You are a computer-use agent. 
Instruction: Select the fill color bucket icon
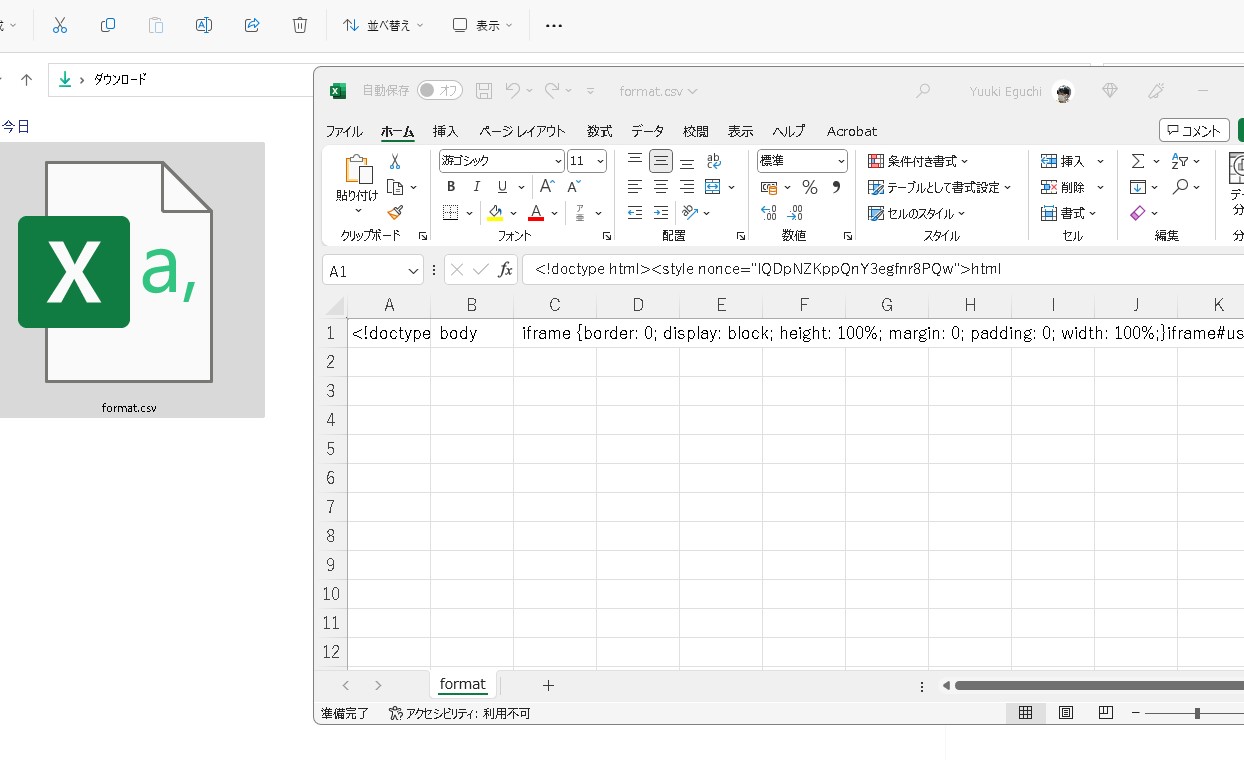click(498, 212)
